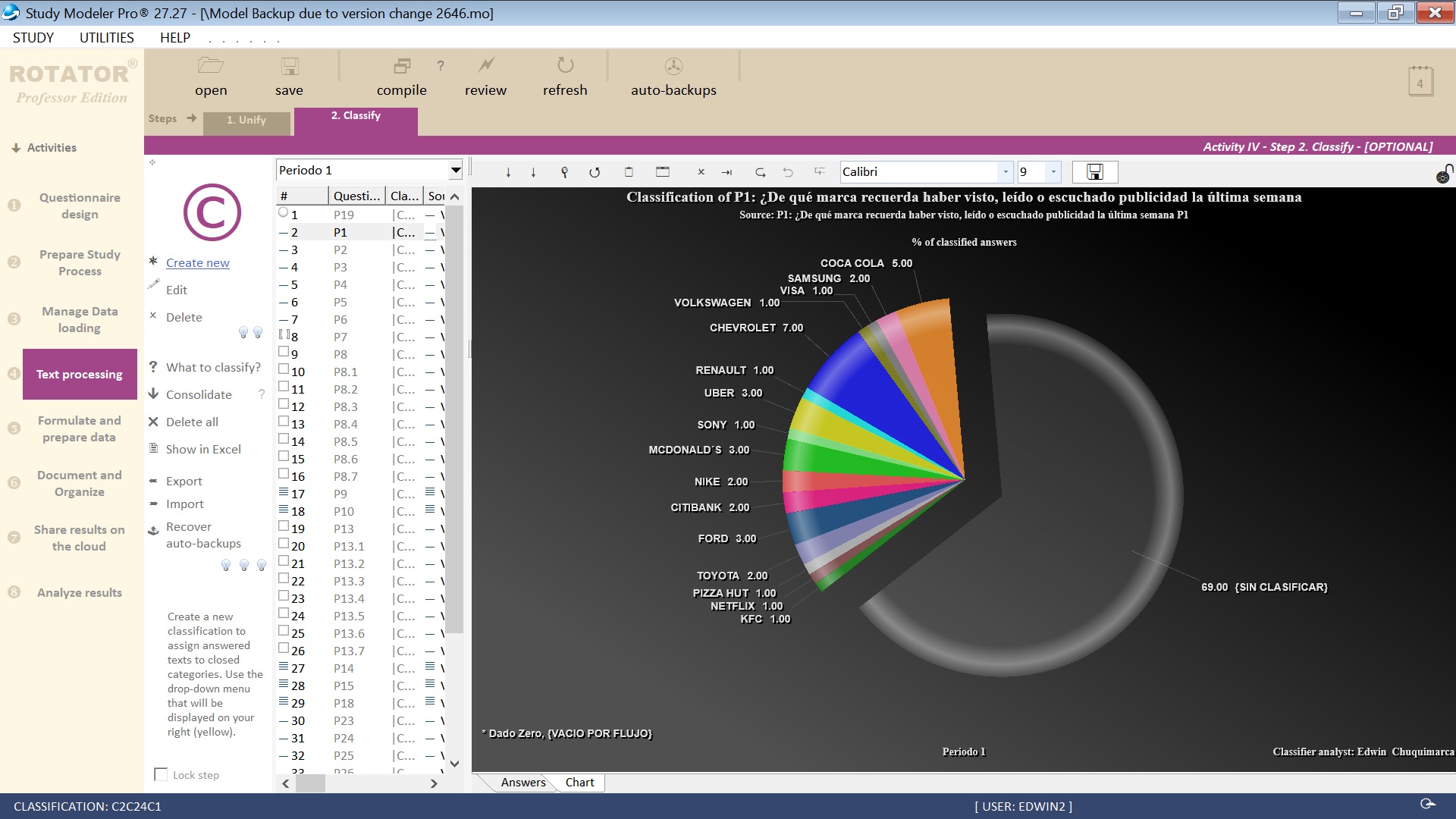Click the Create new link
The height and width of the screenshot is (819, 1456).
point(198,262)
